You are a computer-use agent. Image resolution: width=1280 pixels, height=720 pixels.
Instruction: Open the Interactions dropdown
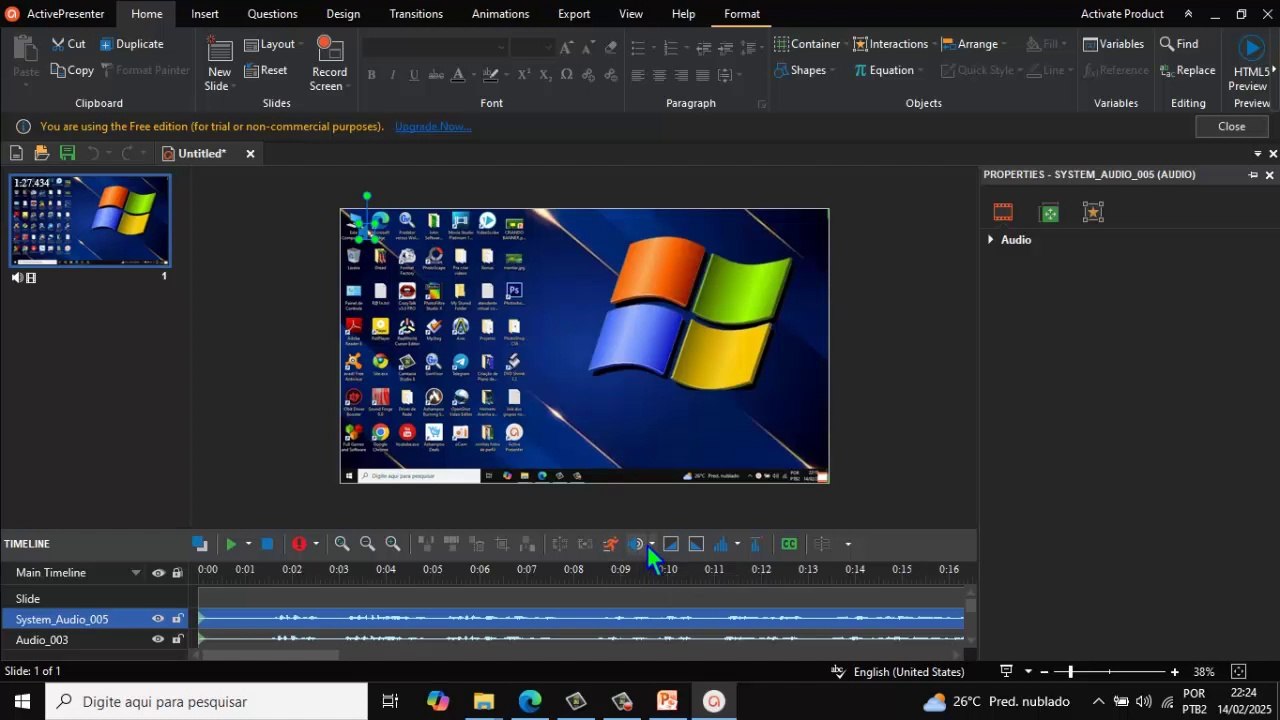[x=893, y=44]
